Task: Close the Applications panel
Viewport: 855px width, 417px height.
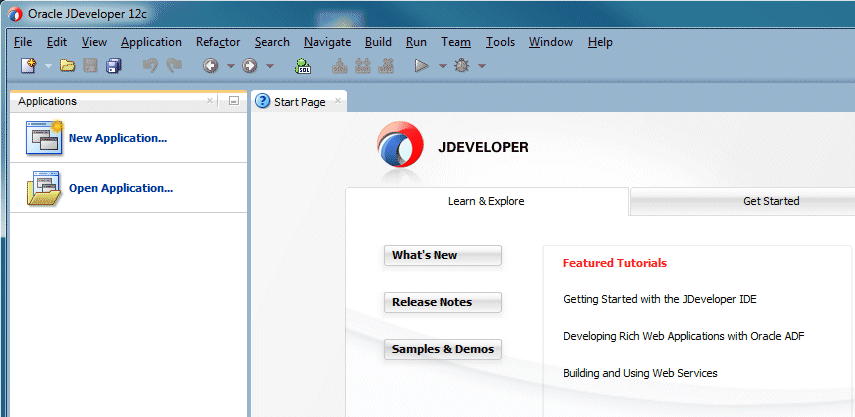Action: pyautogui.click(x=210, y=101)
